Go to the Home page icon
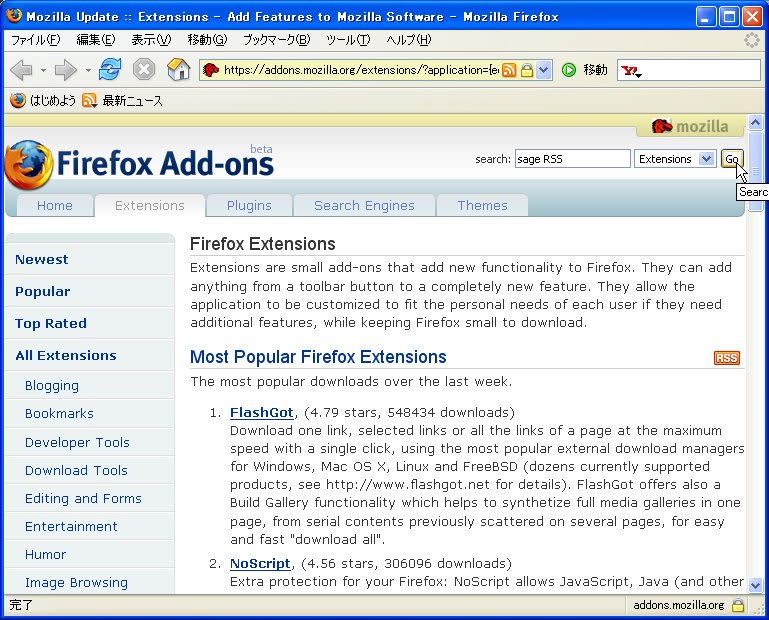 click(x=179, y=70)
